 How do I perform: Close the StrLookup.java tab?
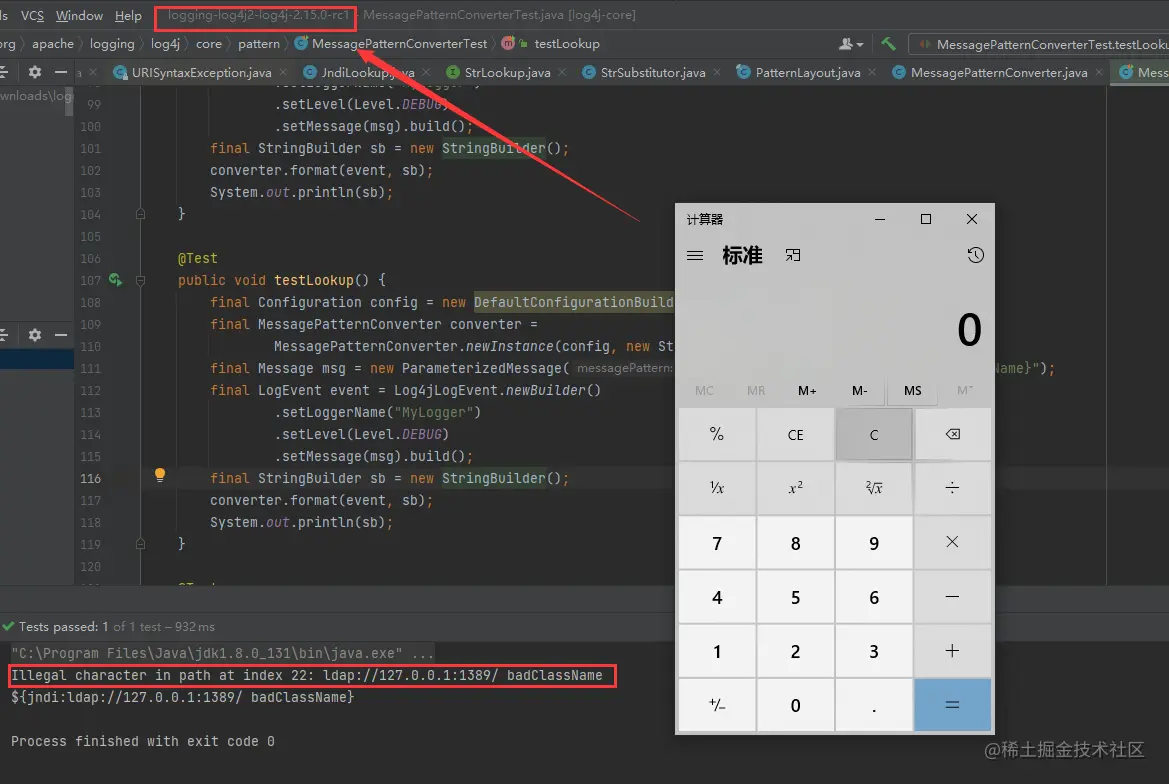click(x=562, y=72)
